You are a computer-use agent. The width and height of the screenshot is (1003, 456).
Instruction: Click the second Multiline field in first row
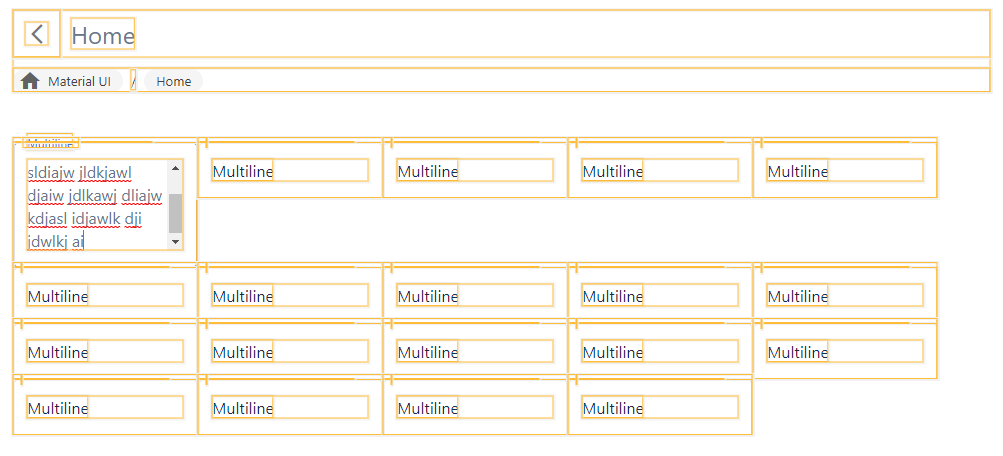click(290, 171)
